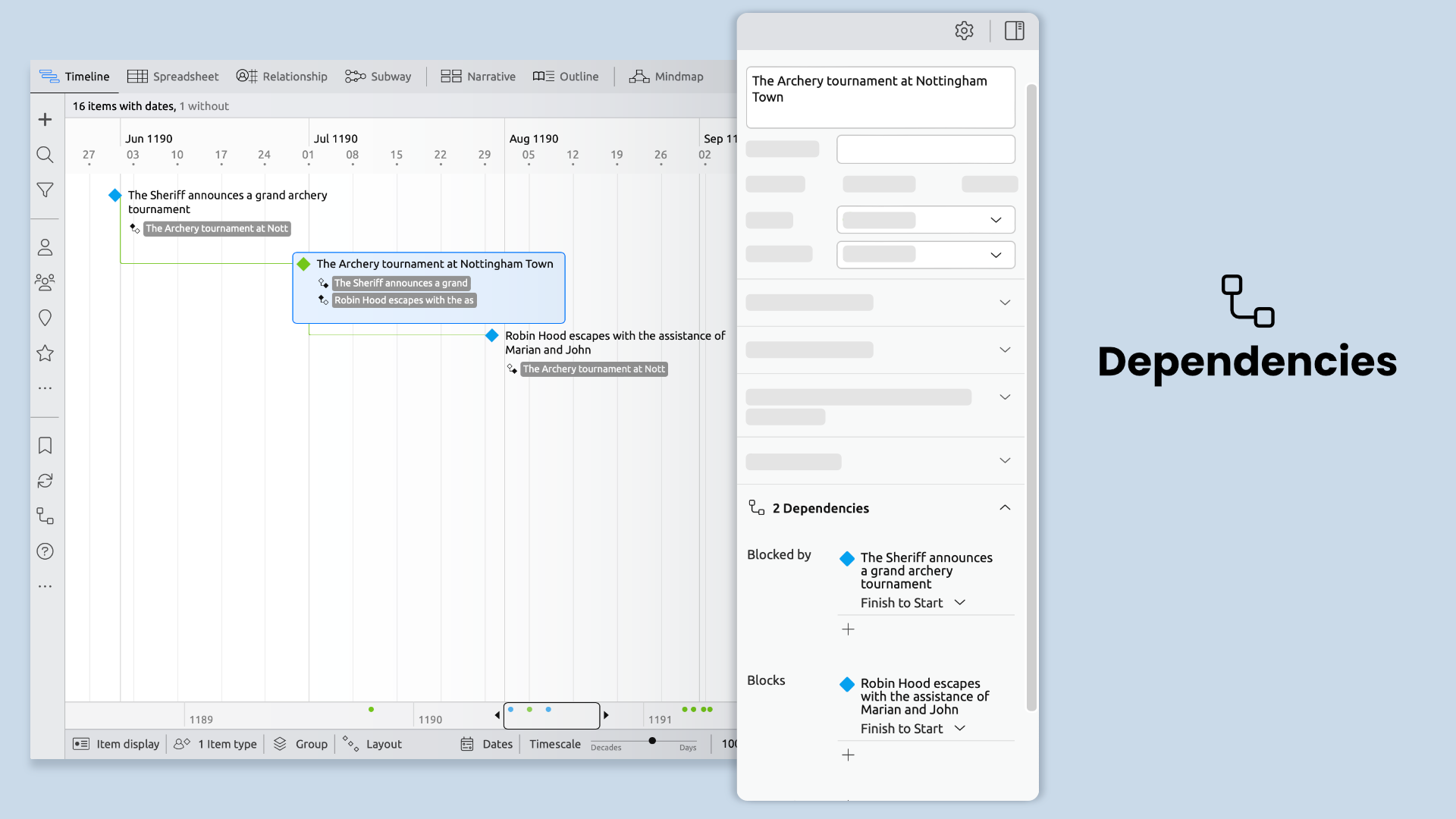Open the help question mark icon
The image size is (1456, 819).
click(x=45, y=551)
